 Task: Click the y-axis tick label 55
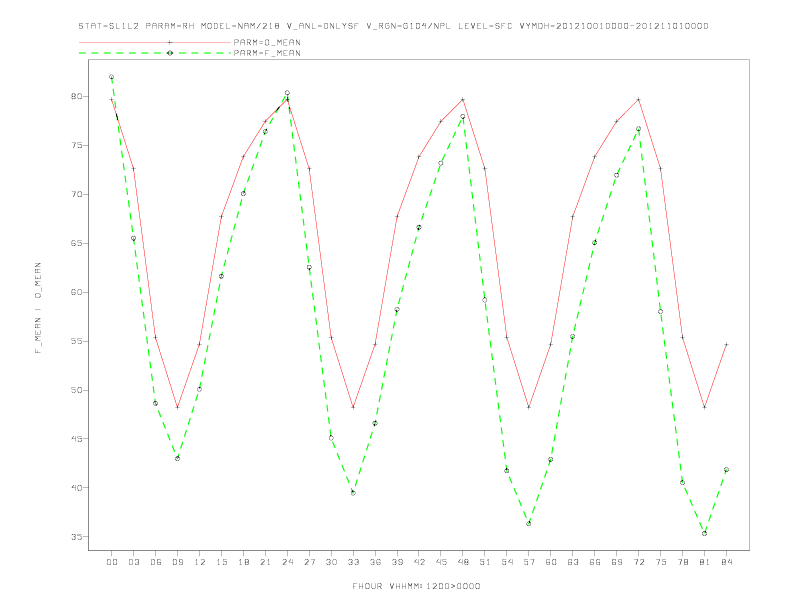tap(77, 341)
